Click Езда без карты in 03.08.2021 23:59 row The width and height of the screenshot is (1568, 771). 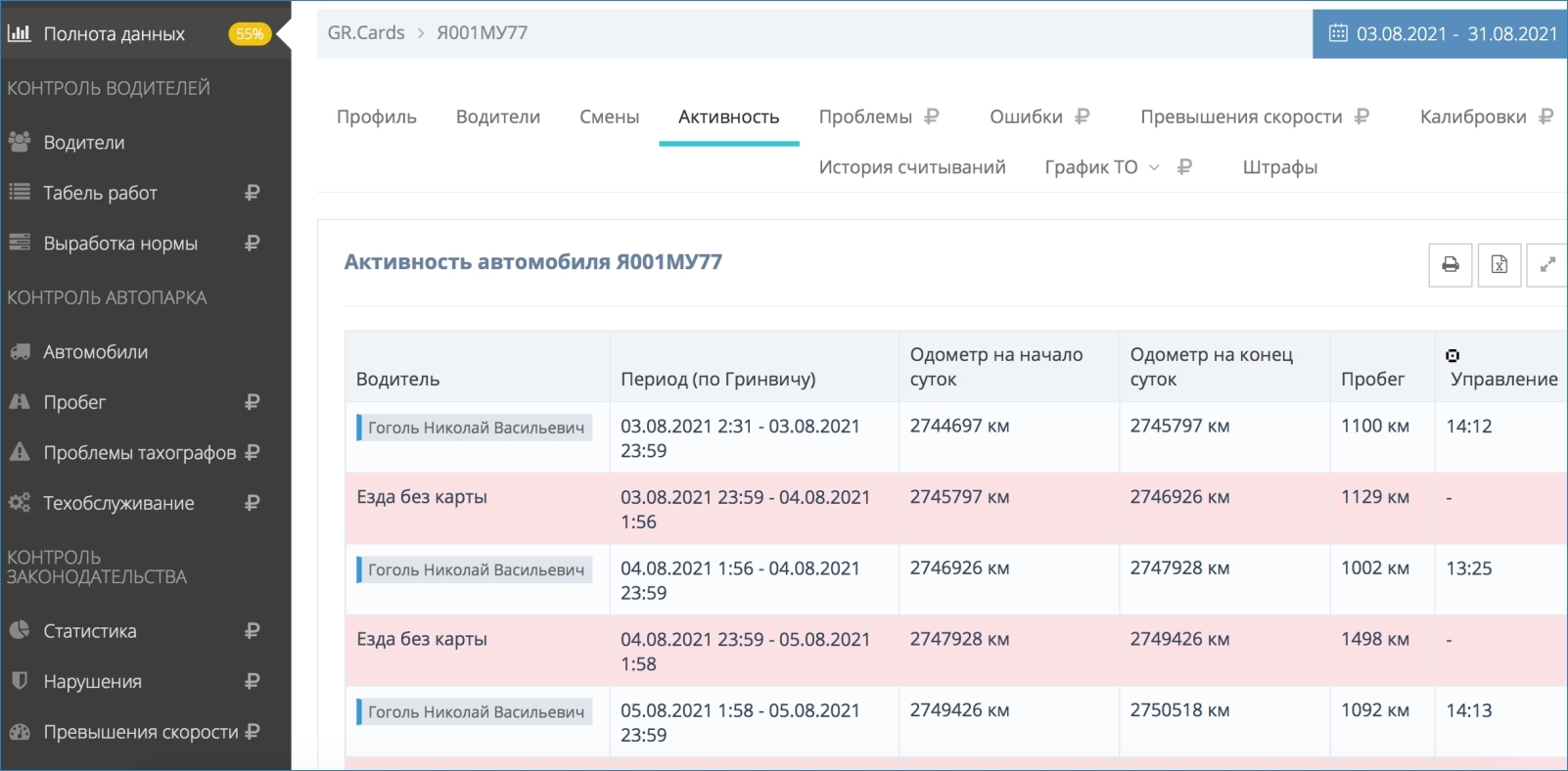[x=422, y=497]
